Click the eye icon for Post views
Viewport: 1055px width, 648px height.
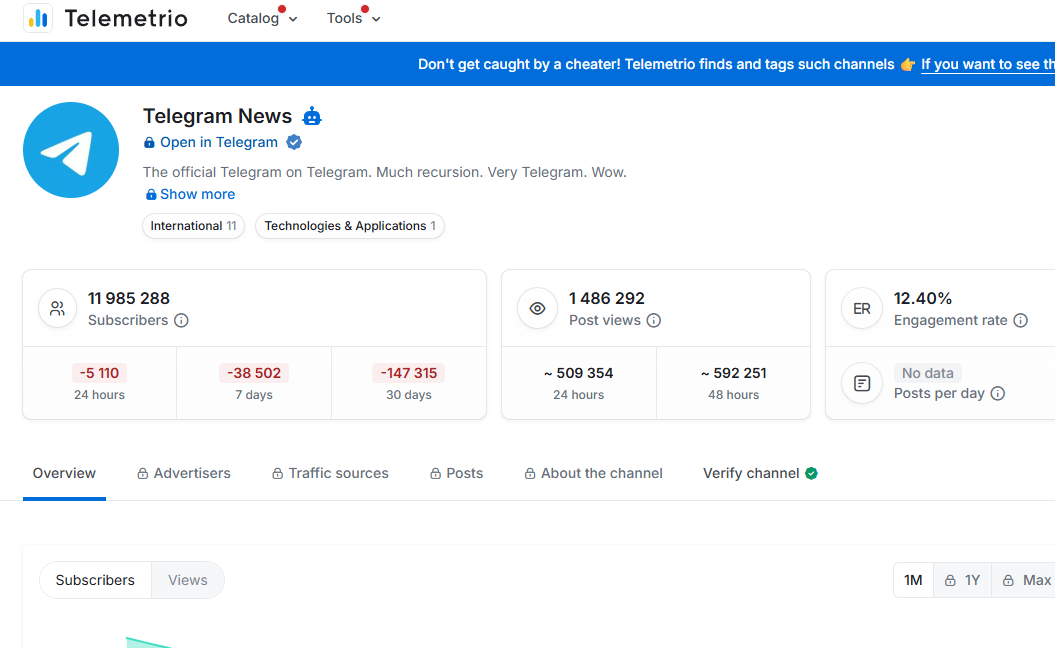tap(537, 308)
